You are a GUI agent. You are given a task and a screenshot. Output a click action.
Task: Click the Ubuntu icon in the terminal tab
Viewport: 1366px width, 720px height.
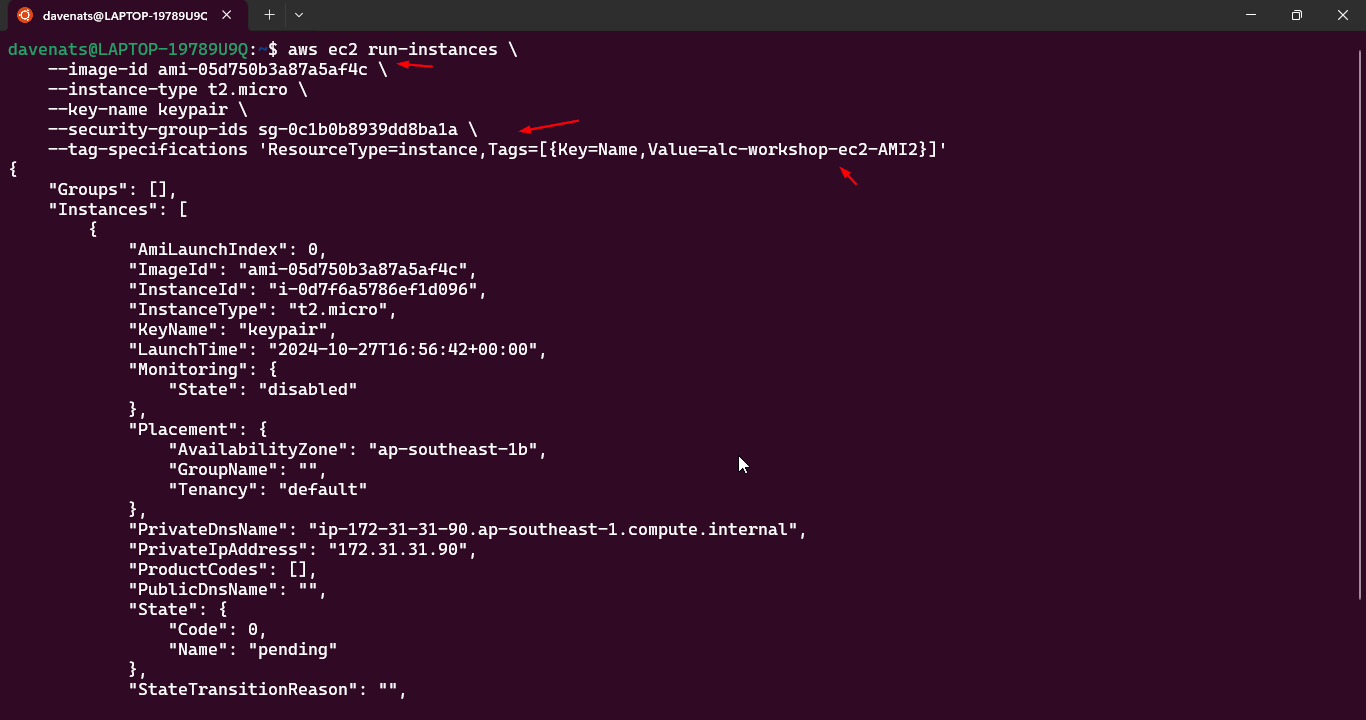25,15
